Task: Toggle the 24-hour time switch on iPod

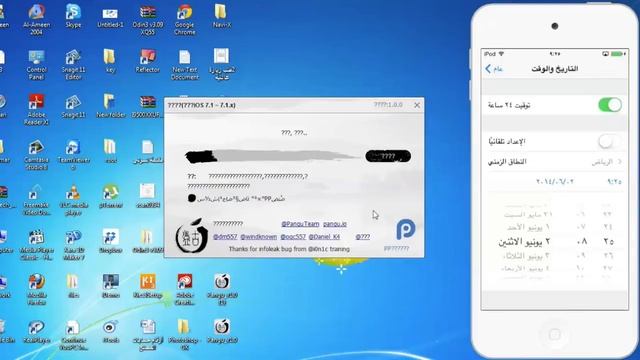Action: (x=610, y=105)
